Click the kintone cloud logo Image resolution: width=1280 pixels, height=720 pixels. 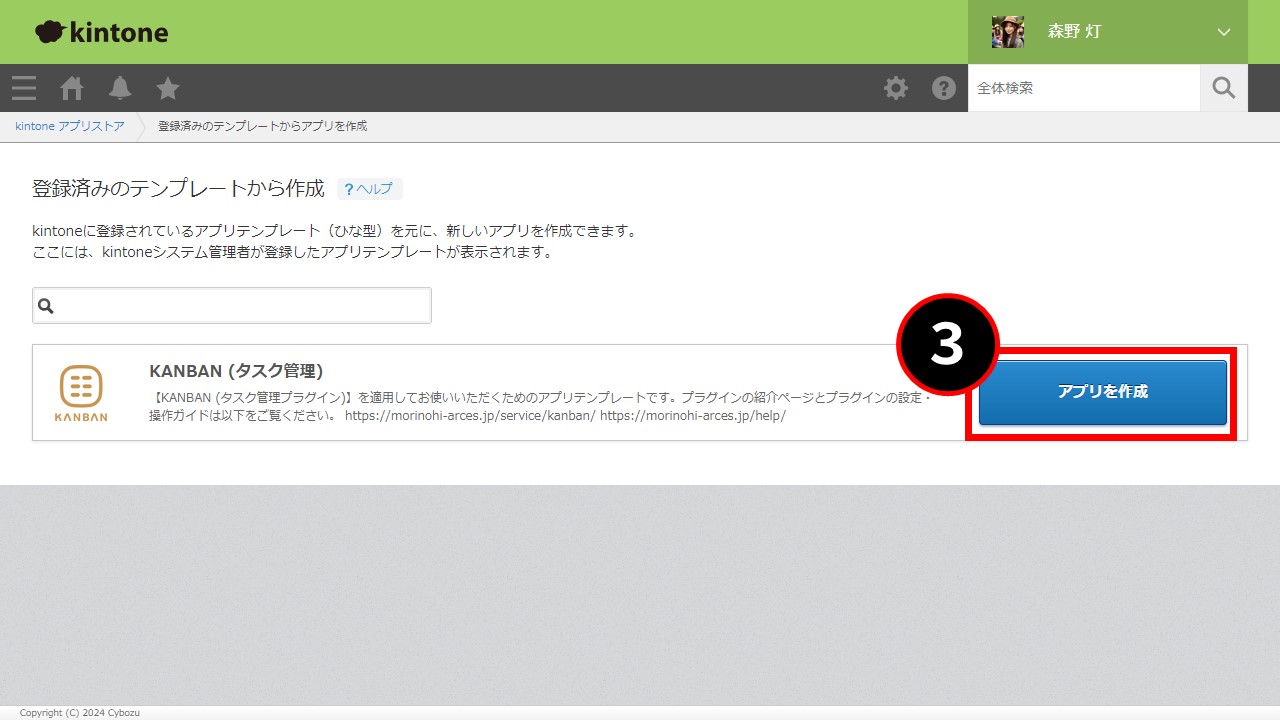[x=101, y=32]
